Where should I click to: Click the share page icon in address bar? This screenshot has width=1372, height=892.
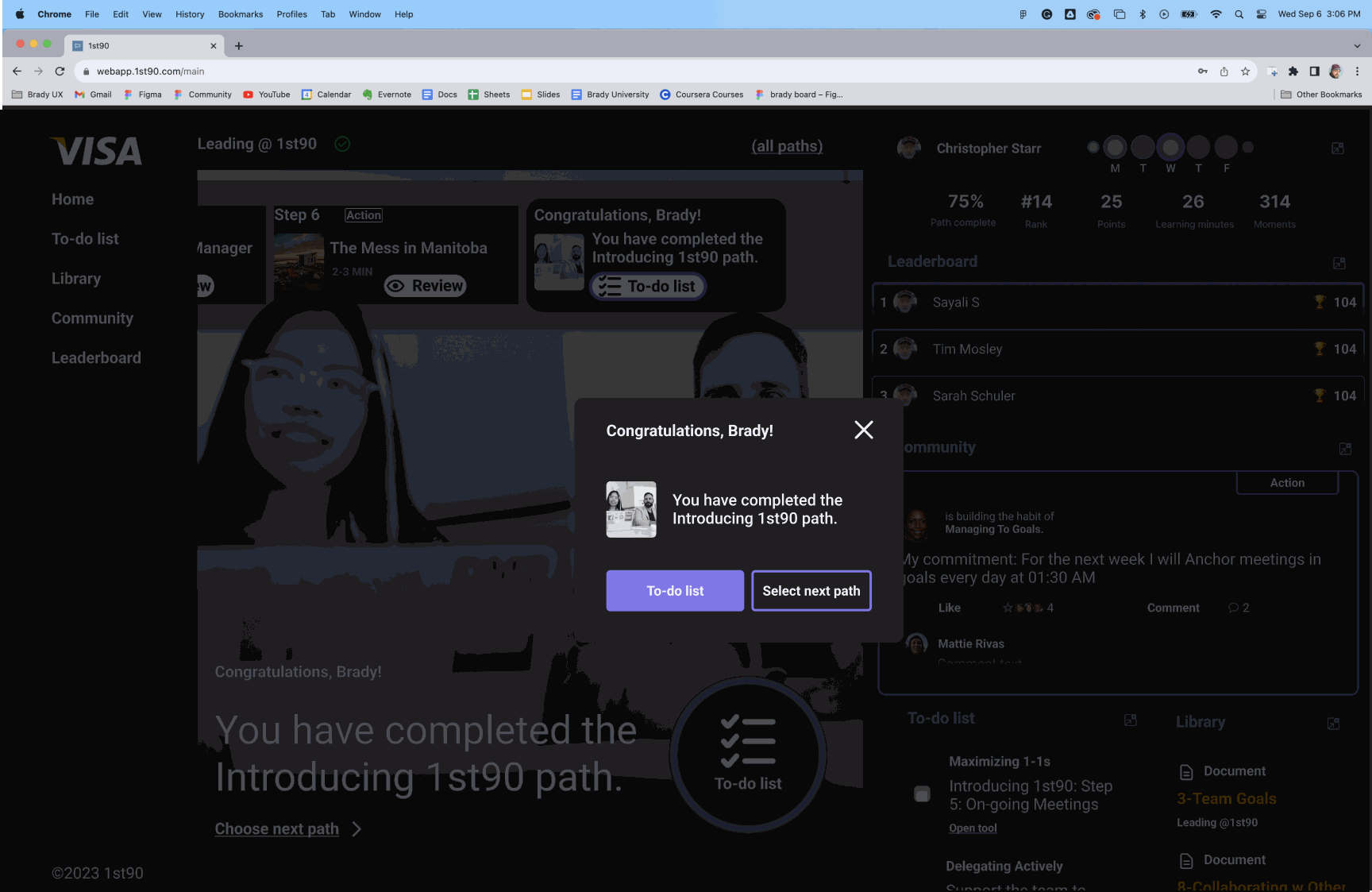click(1224, 71)
